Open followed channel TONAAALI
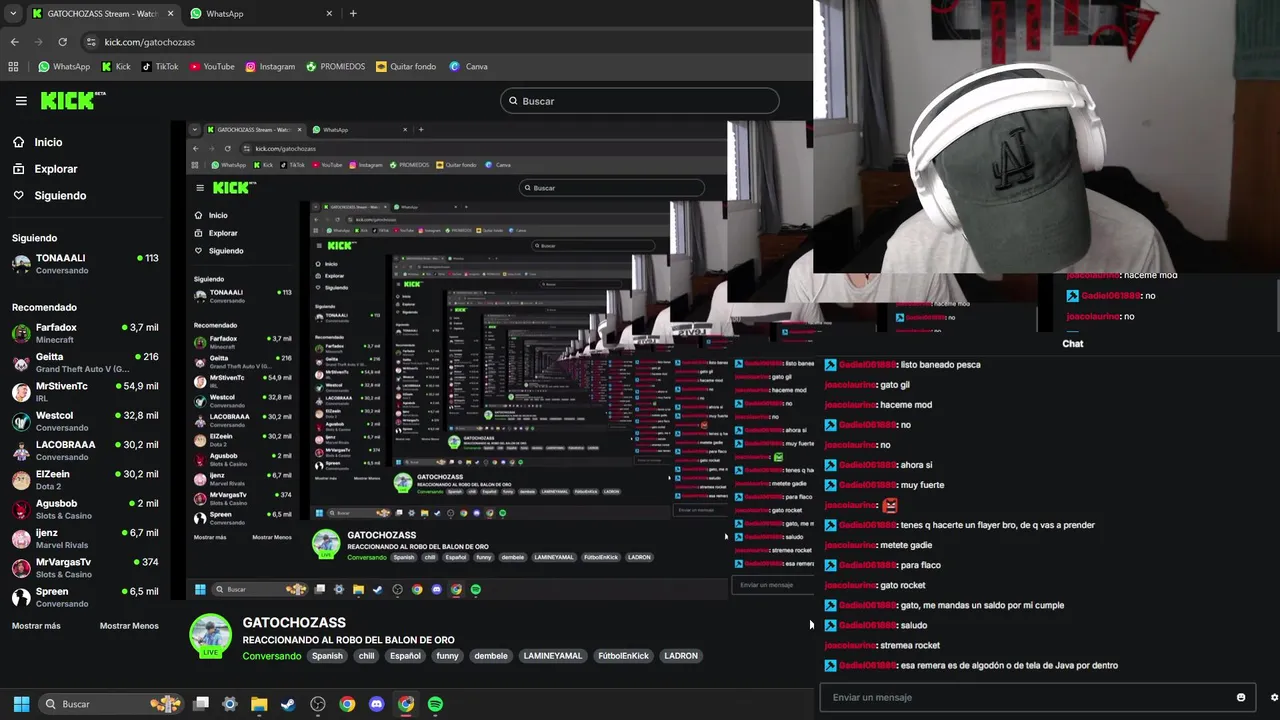Image resolution: width=1280 pixels, height=720 pixels. tap(85, 264)
